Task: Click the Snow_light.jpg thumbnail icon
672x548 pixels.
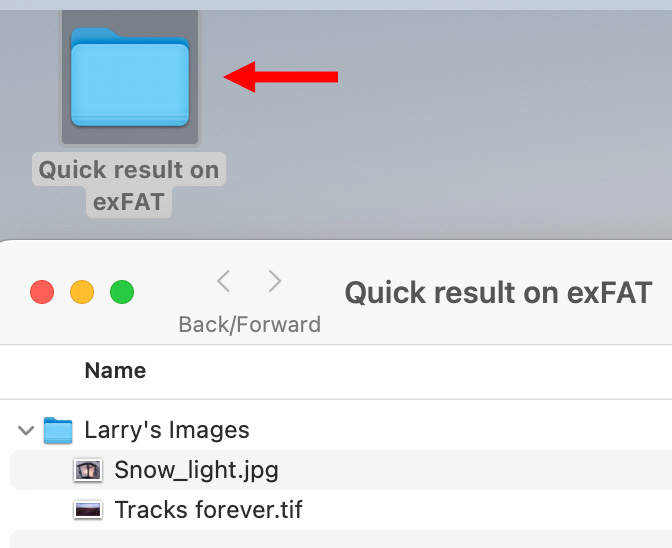Action: [88, 470]
